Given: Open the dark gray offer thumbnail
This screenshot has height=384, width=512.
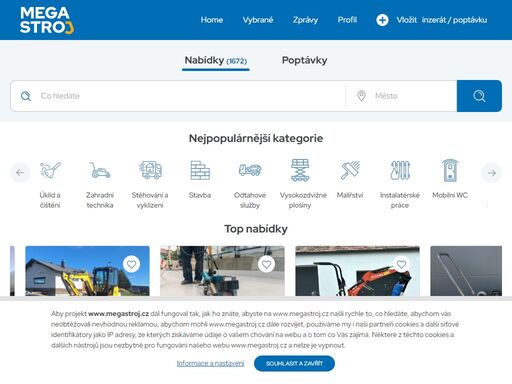Looking at the screenshot, I should click(466, 271).
